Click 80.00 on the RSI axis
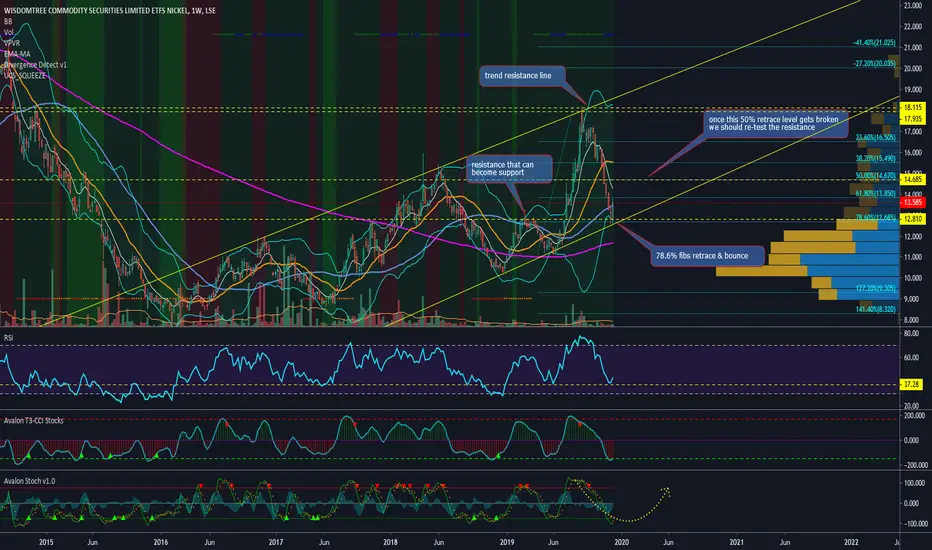This screenshot has width=932, height=550. pos(911,334)
